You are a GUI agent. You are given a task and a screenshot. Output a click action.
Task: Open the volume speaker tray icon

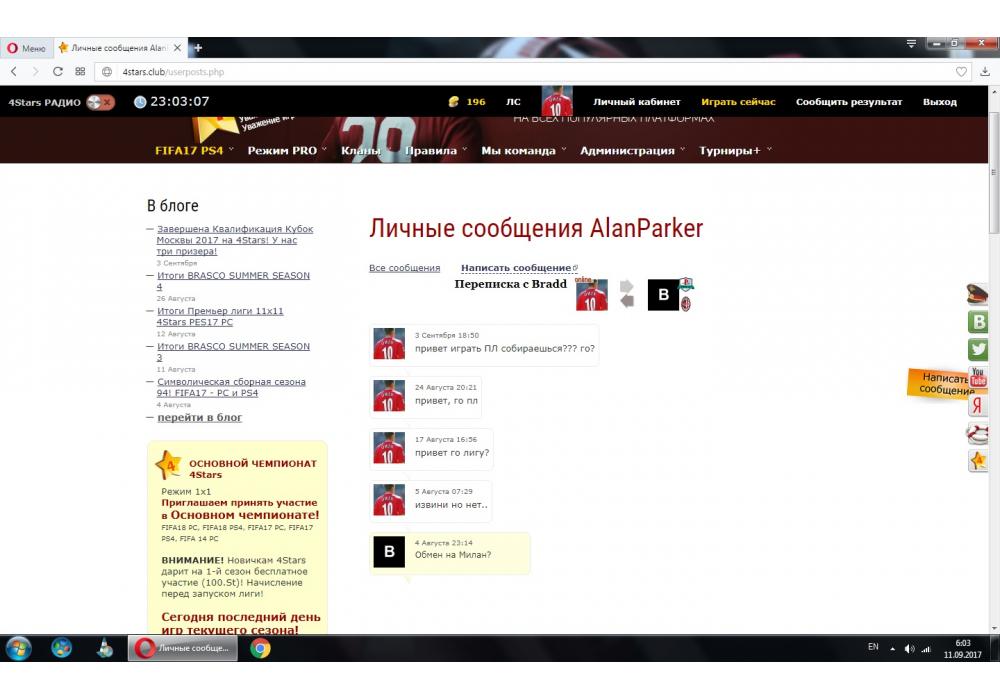click(x=909, y=648)
